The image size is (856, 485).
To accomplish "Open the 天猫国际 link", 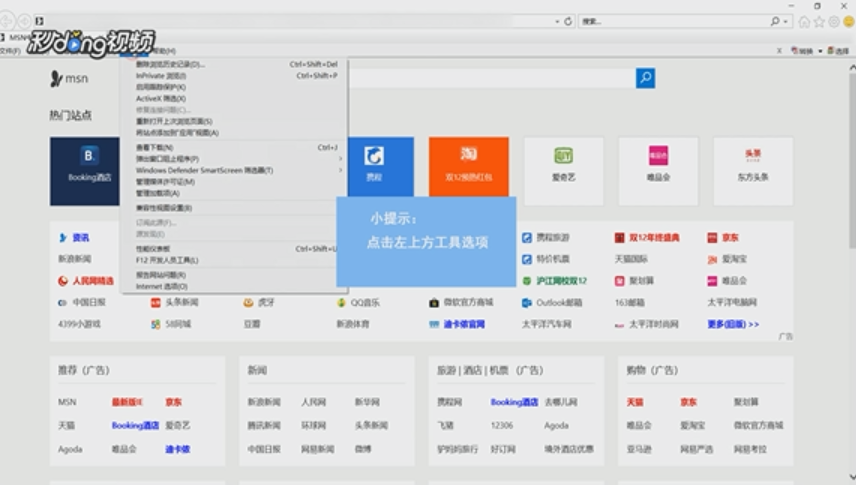I will coord(631,259).
